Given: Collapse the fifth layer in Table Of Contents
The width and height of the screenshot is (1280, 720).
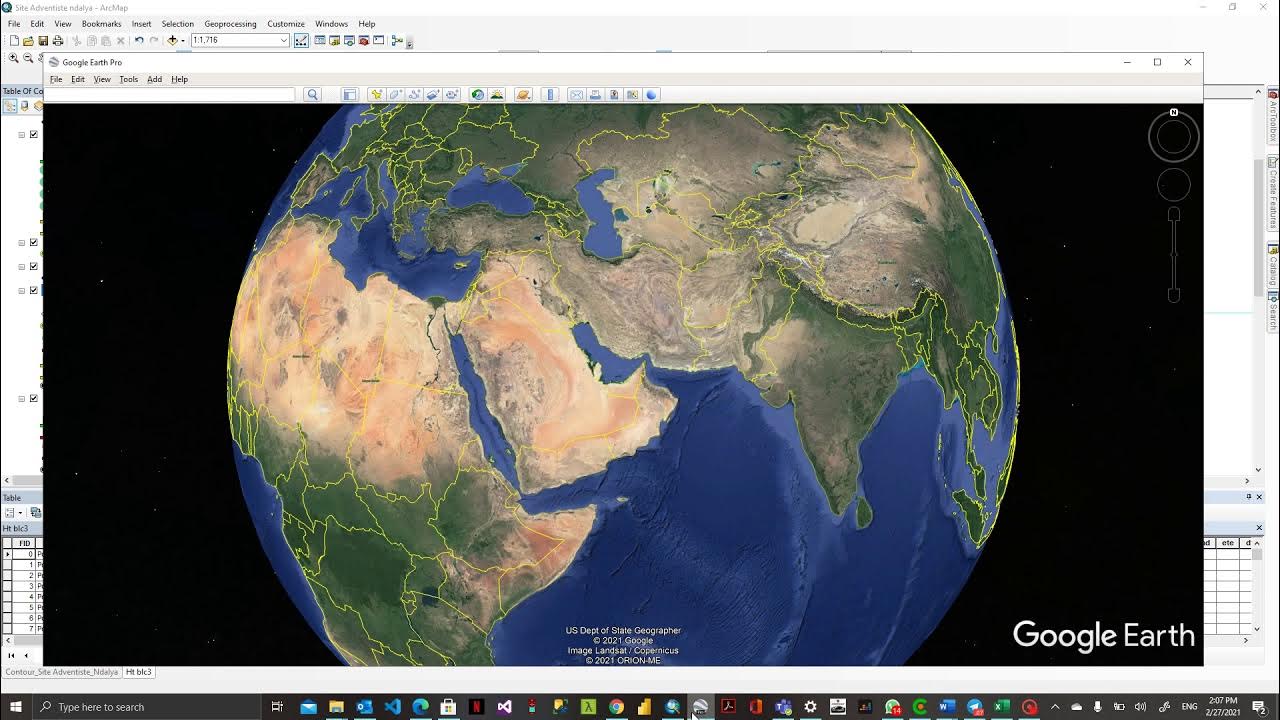Looking at the screenshot, I should 22,398.
